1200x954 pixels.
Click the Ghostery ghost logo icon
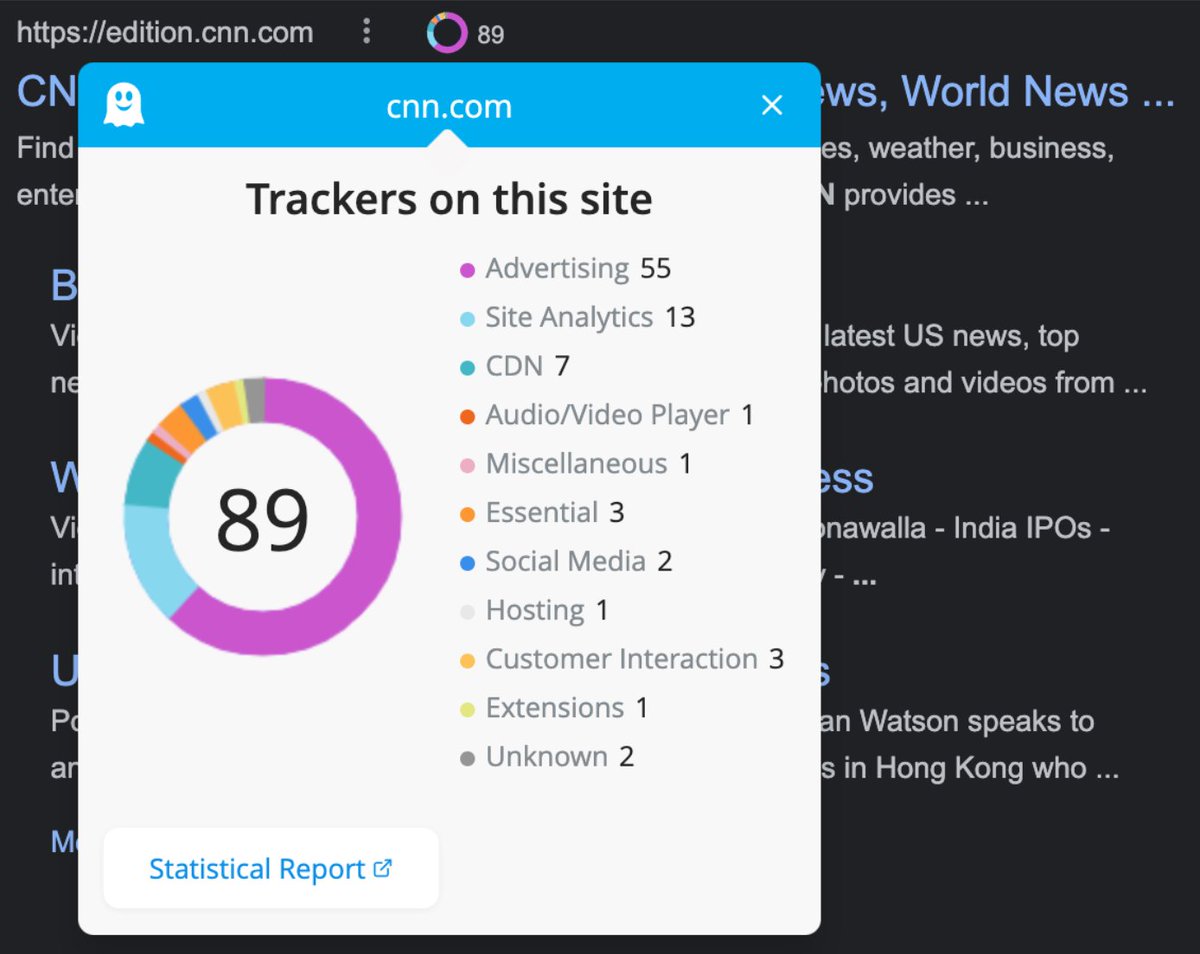coord(124,105)
